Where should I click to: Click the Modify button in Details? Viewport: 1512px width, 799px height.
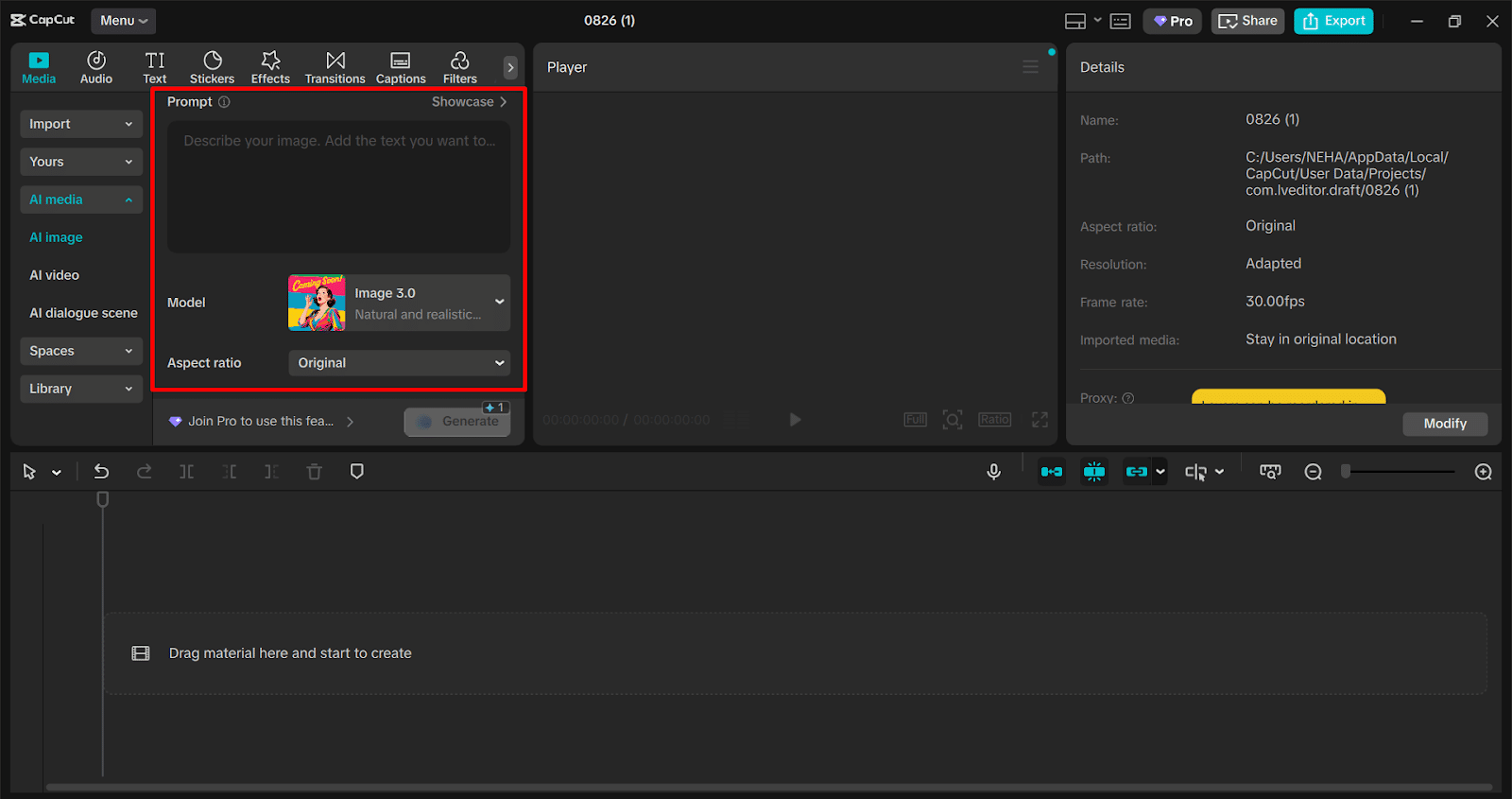(1444, 424)
